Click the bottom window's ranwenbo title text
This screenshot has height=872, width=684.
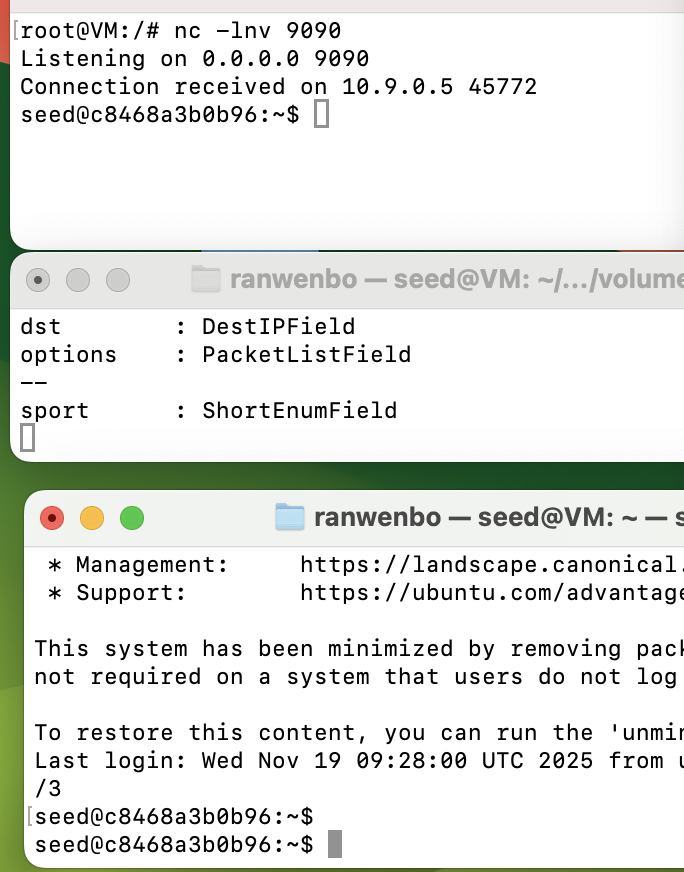377,517
